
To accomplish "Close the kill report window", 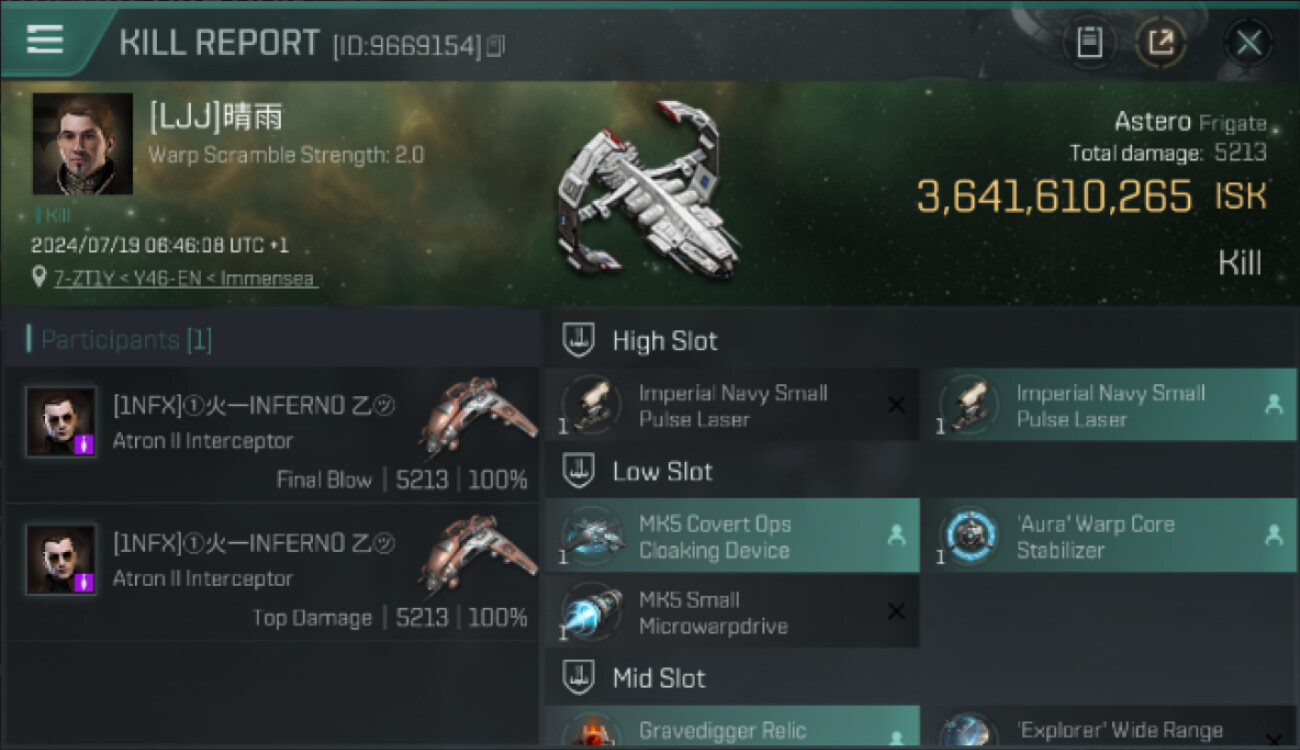I will click(x=1248, y=43).
